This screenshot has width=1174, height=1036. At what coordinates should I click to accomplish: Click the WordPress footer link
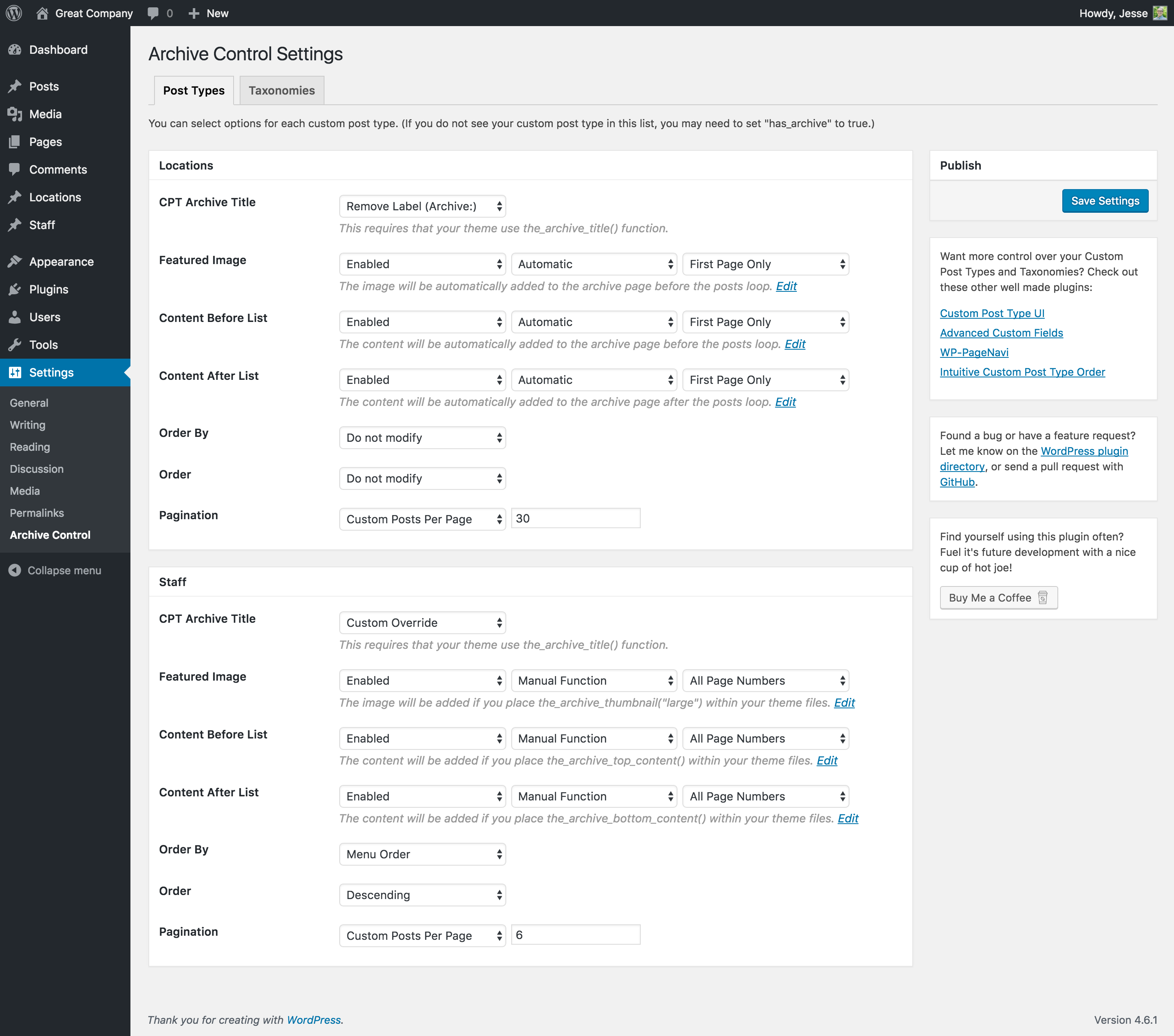click(x=313, y=1020)
